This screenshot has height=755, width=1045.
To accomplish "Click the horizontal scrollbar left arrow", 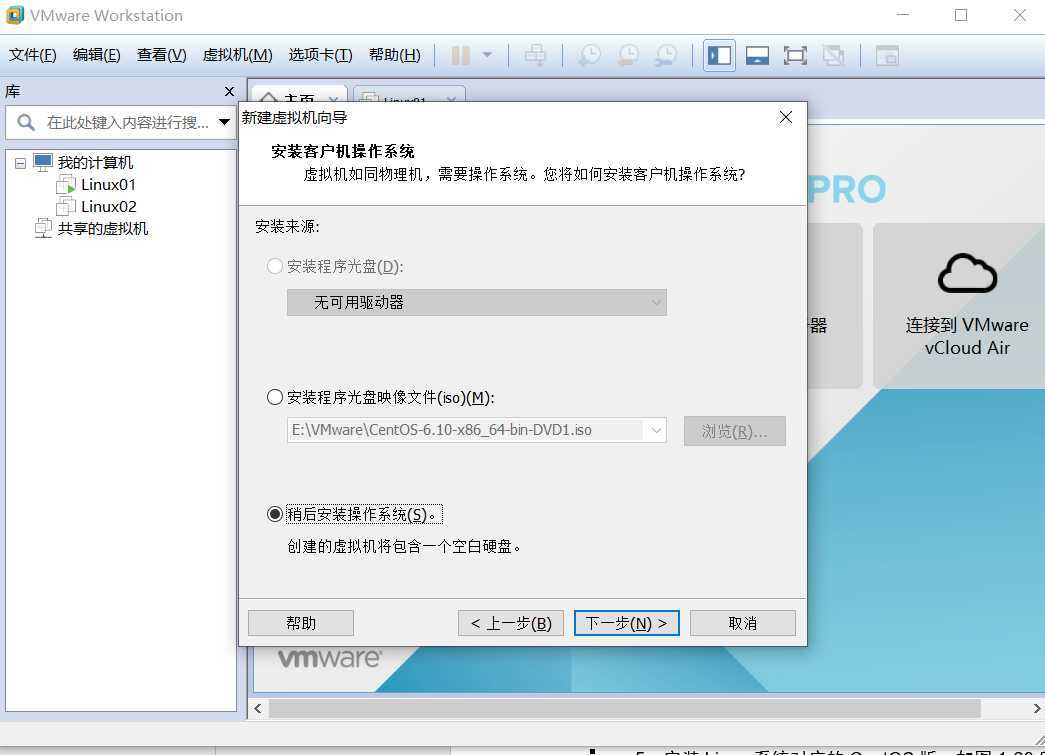I will tap(259, 708).
